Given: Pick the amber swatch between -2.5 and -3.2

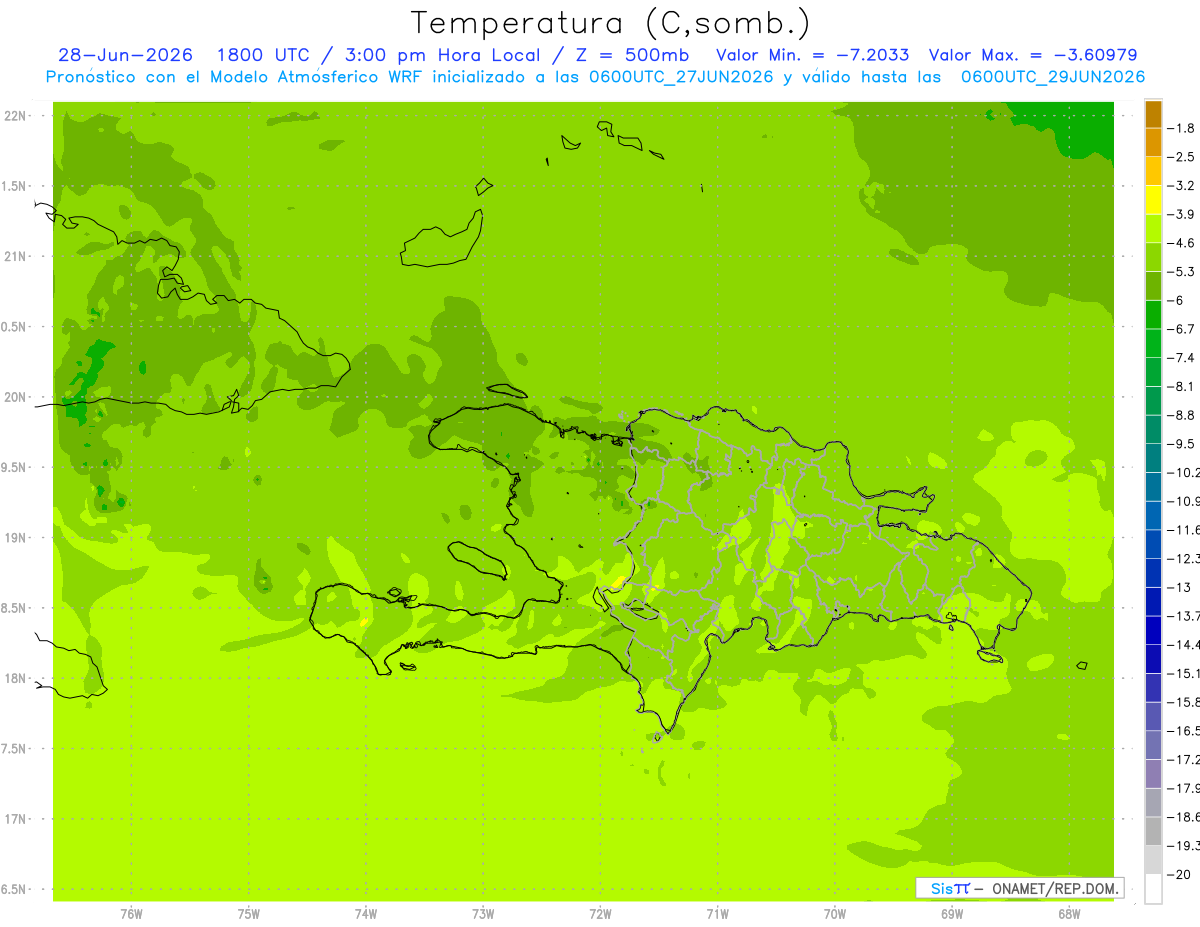Looking at the screenshot, I should point(1153,171).
